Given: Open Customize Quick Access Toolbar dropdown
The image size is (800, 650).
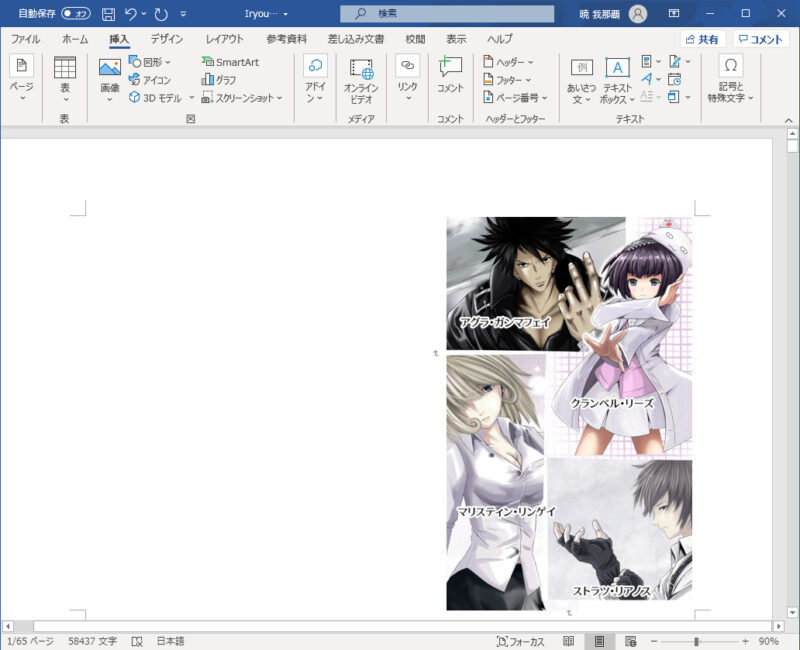Looking at the screenshot, I should point(183,14).
